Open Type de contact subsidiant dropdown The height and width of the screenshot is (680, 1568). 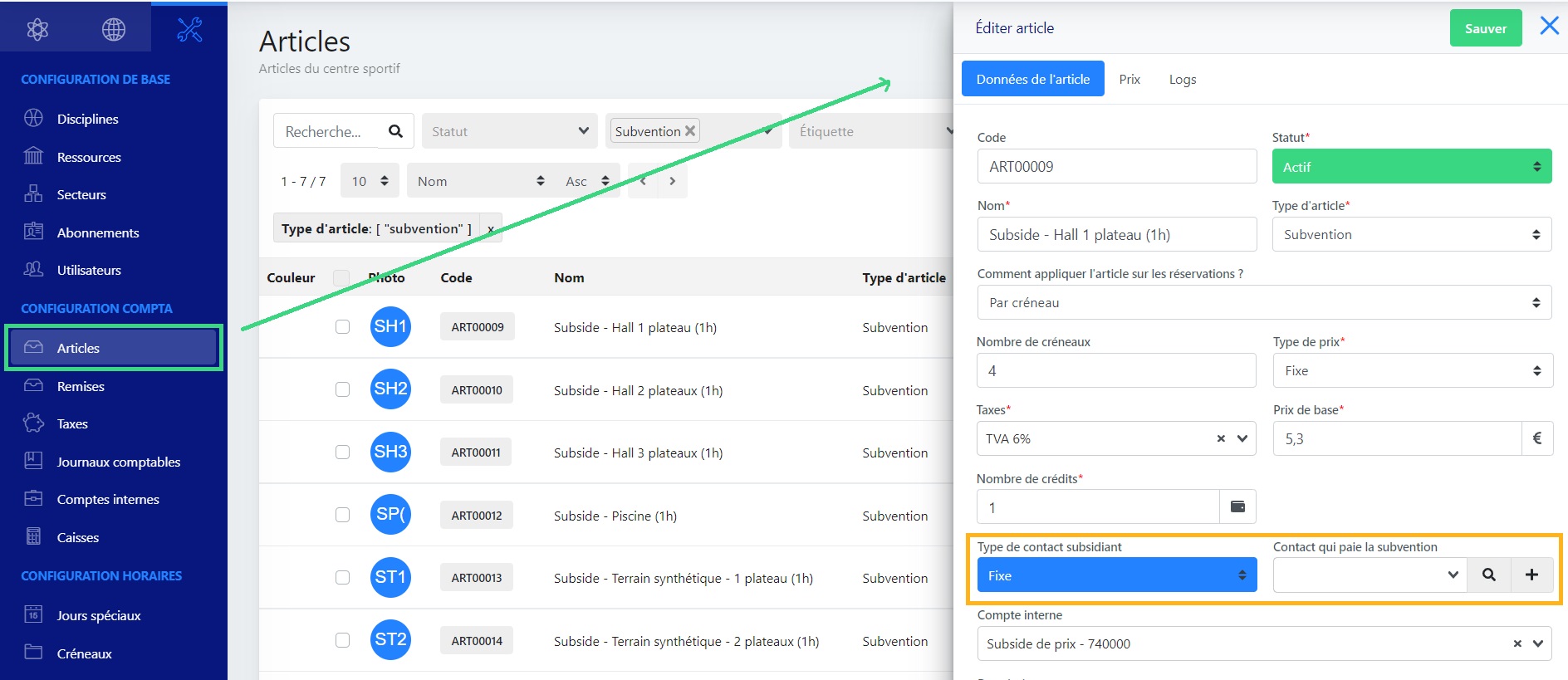click(x=1117, y=575)
